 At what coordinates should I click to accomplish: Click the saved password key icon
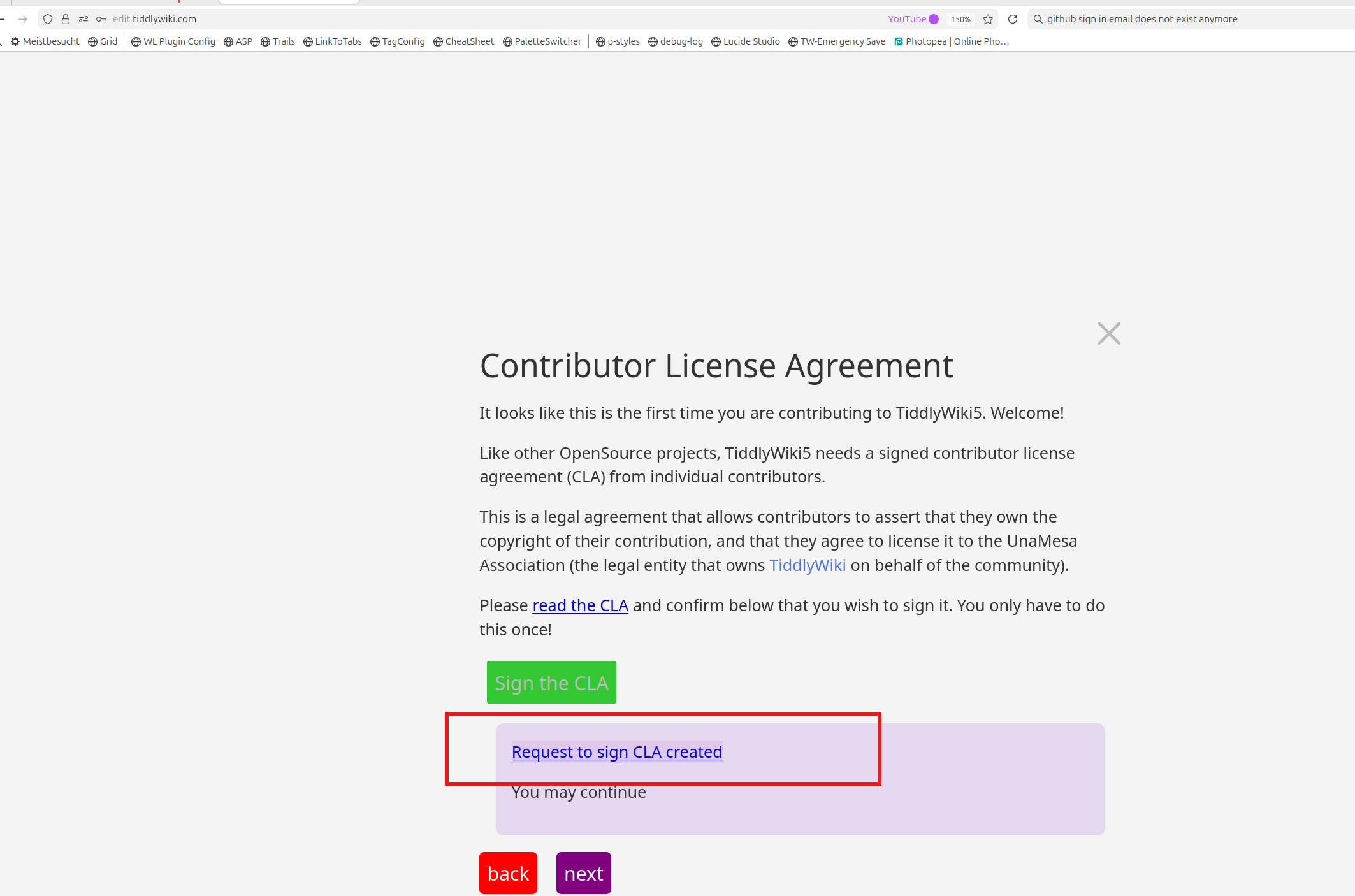point(101,19)
